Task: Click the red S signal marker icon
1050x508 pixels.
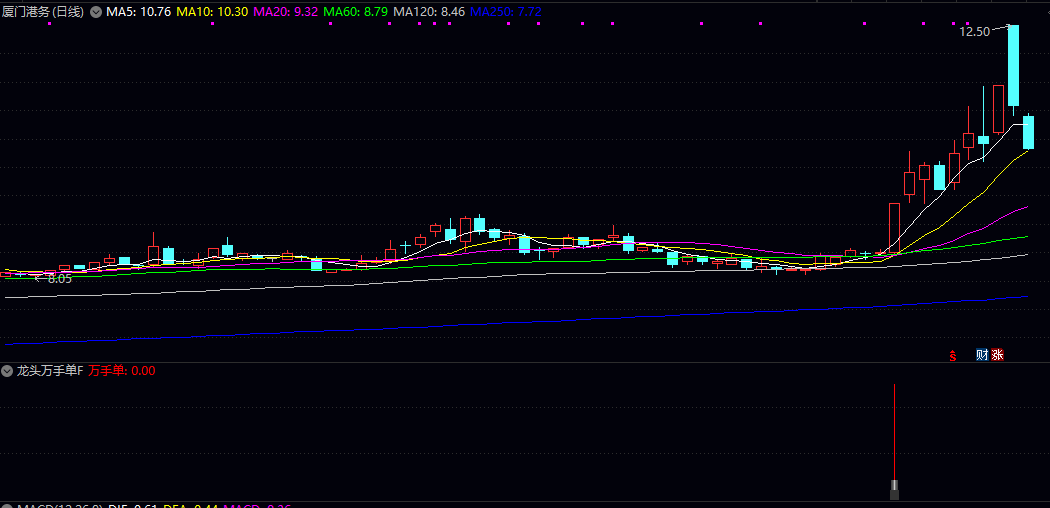Action: pyautogui.click(x=953, y=355)
